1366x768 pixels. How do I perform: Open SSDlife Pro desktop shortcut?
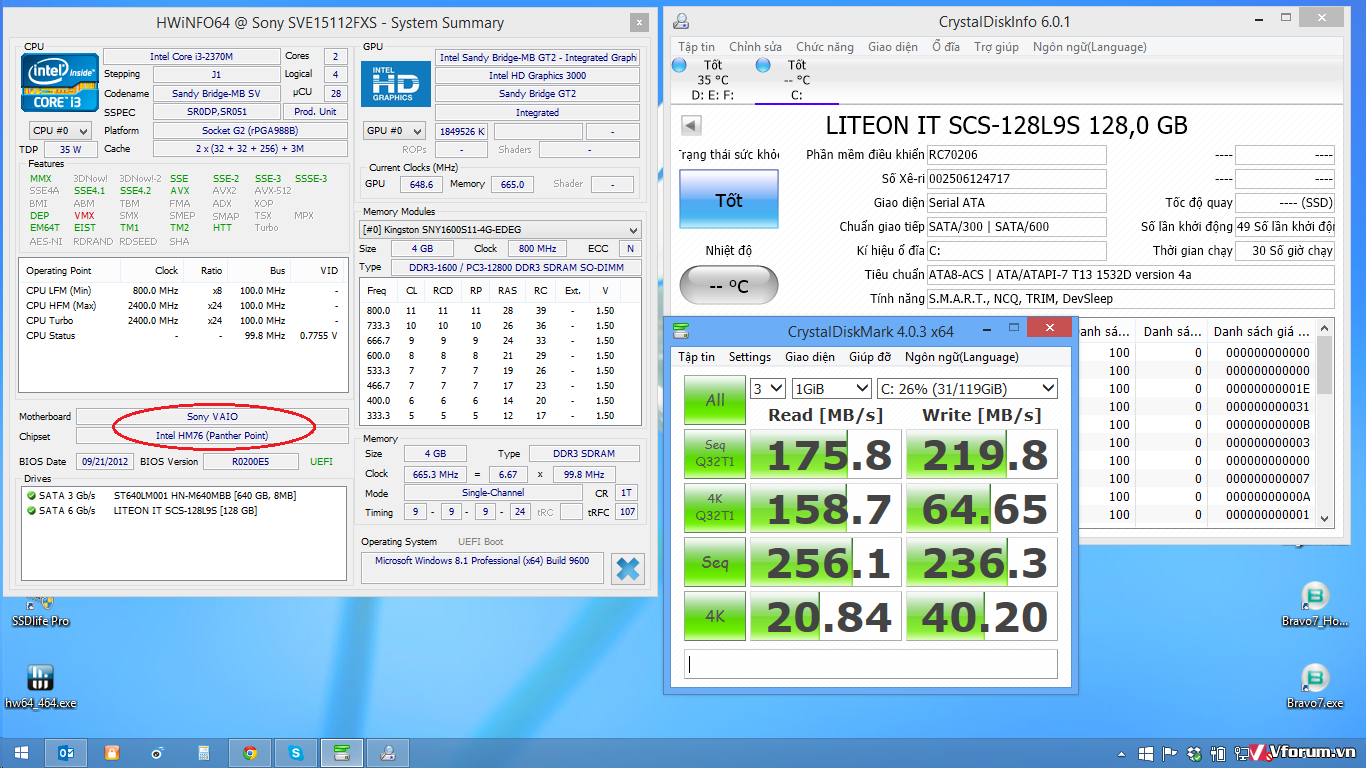[x=40, y=610]
